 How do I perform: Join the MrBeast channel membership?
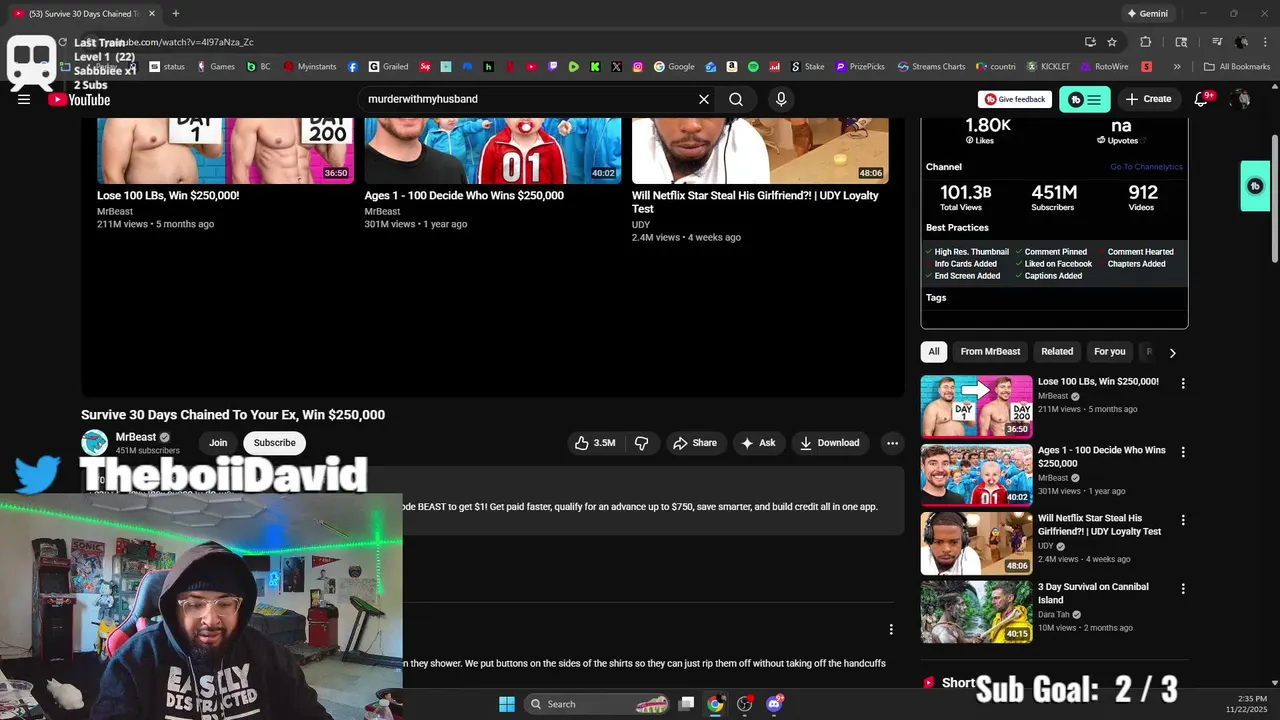tap(218, 443)
